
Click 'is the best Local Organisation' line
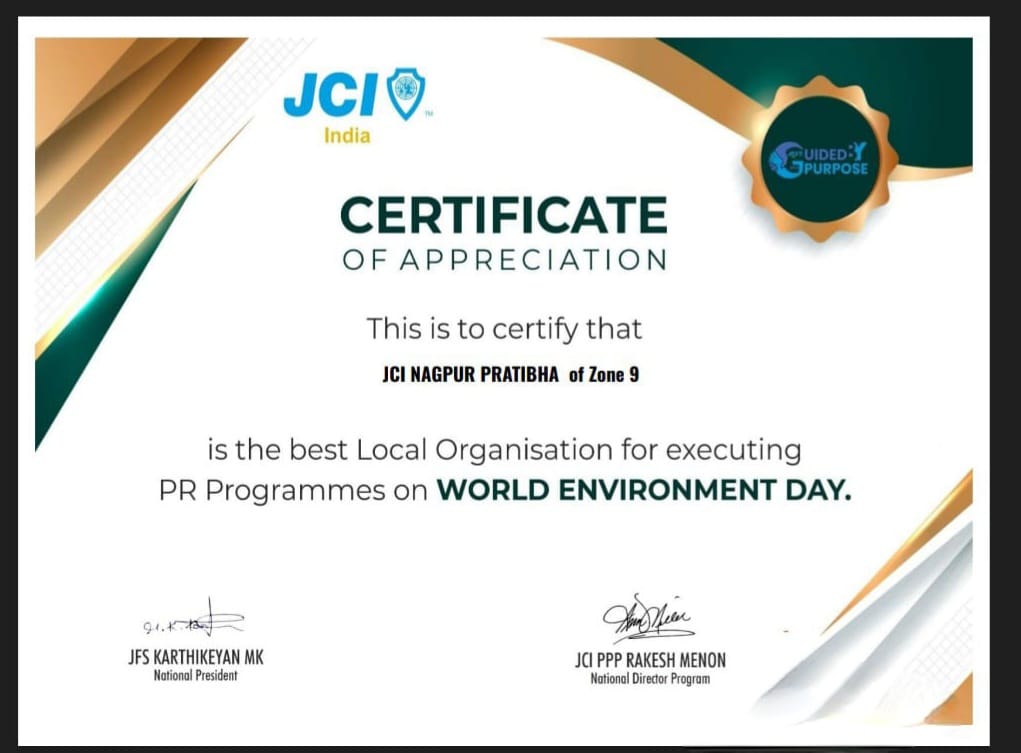(x=505, y=451)
